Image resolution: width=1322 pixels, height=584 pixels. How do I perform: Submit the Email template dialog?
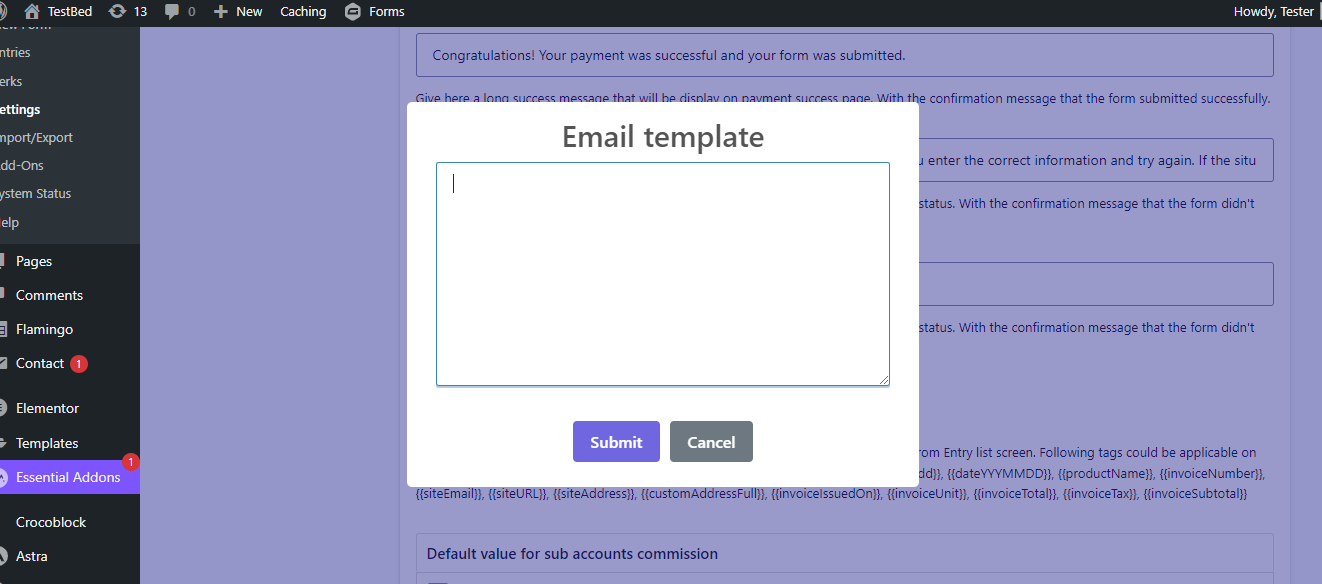616,442
